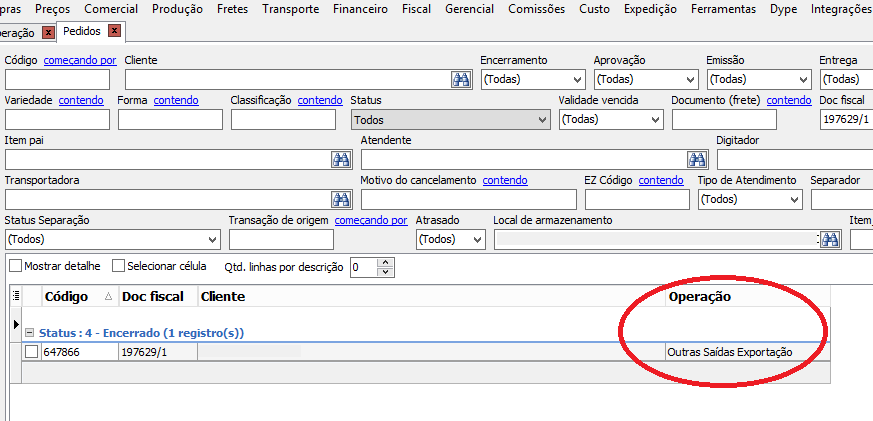Click the Documento (frete) input field

(x=724, y=120)
